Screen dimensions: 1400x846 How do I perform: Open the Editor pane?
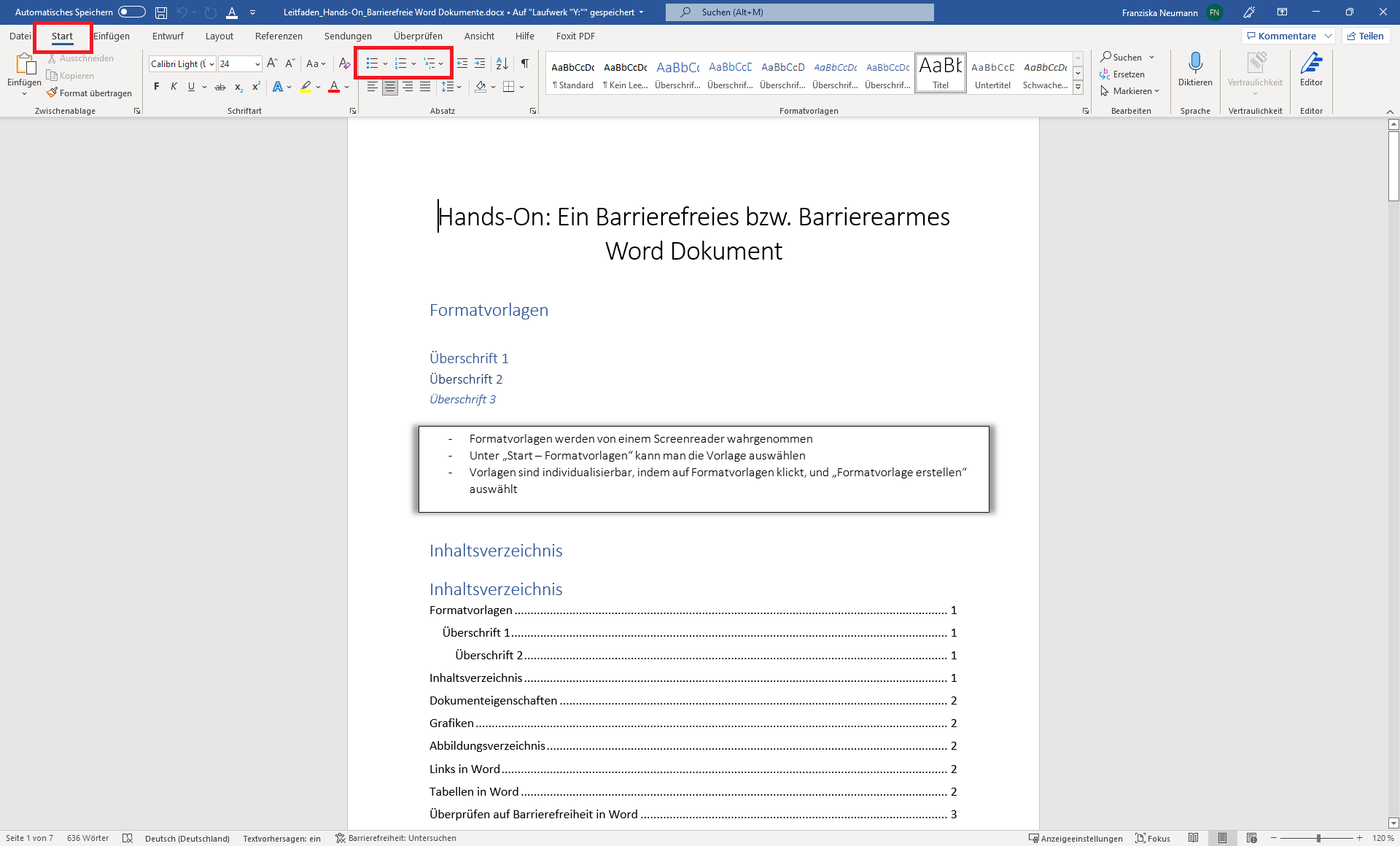point(1311,69)
